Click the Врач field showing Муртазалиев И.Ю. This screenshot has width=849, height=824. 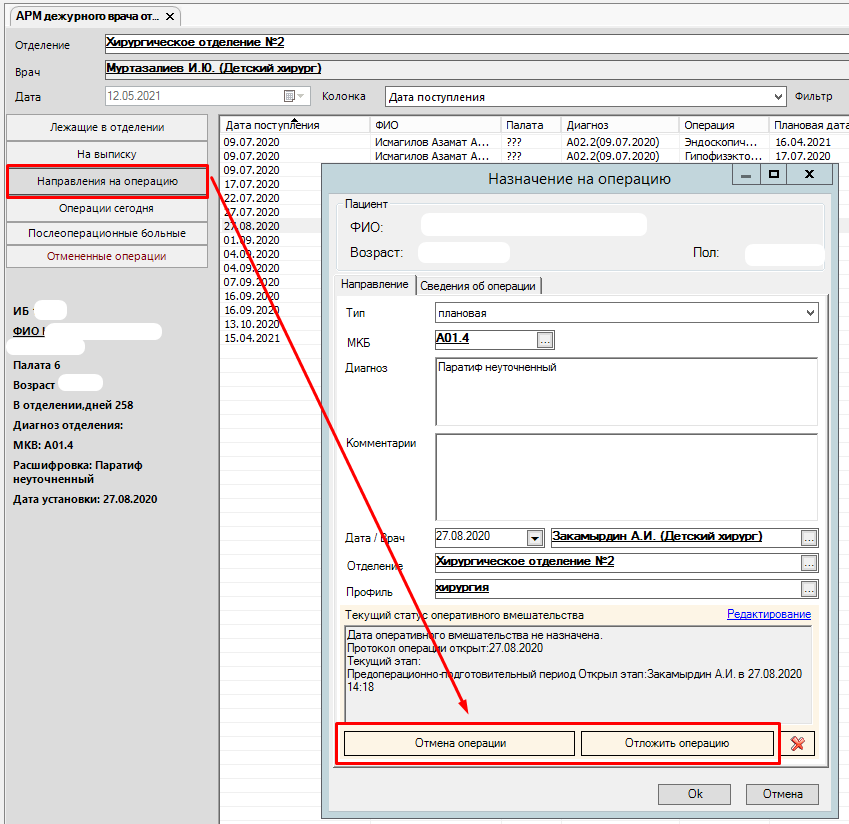[x=476, y=69]
